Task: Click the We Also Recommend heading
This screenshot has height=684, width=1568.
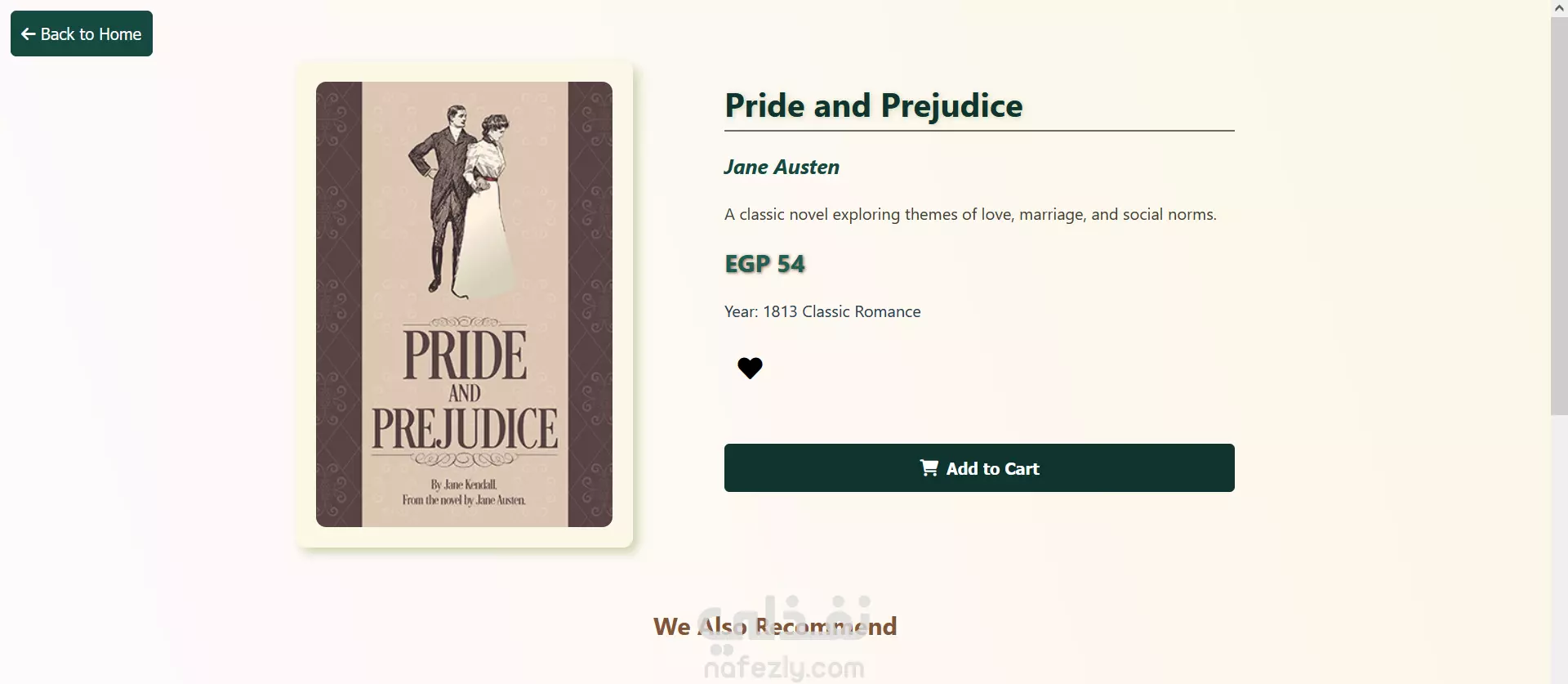Action: click(x=775, y=626)
